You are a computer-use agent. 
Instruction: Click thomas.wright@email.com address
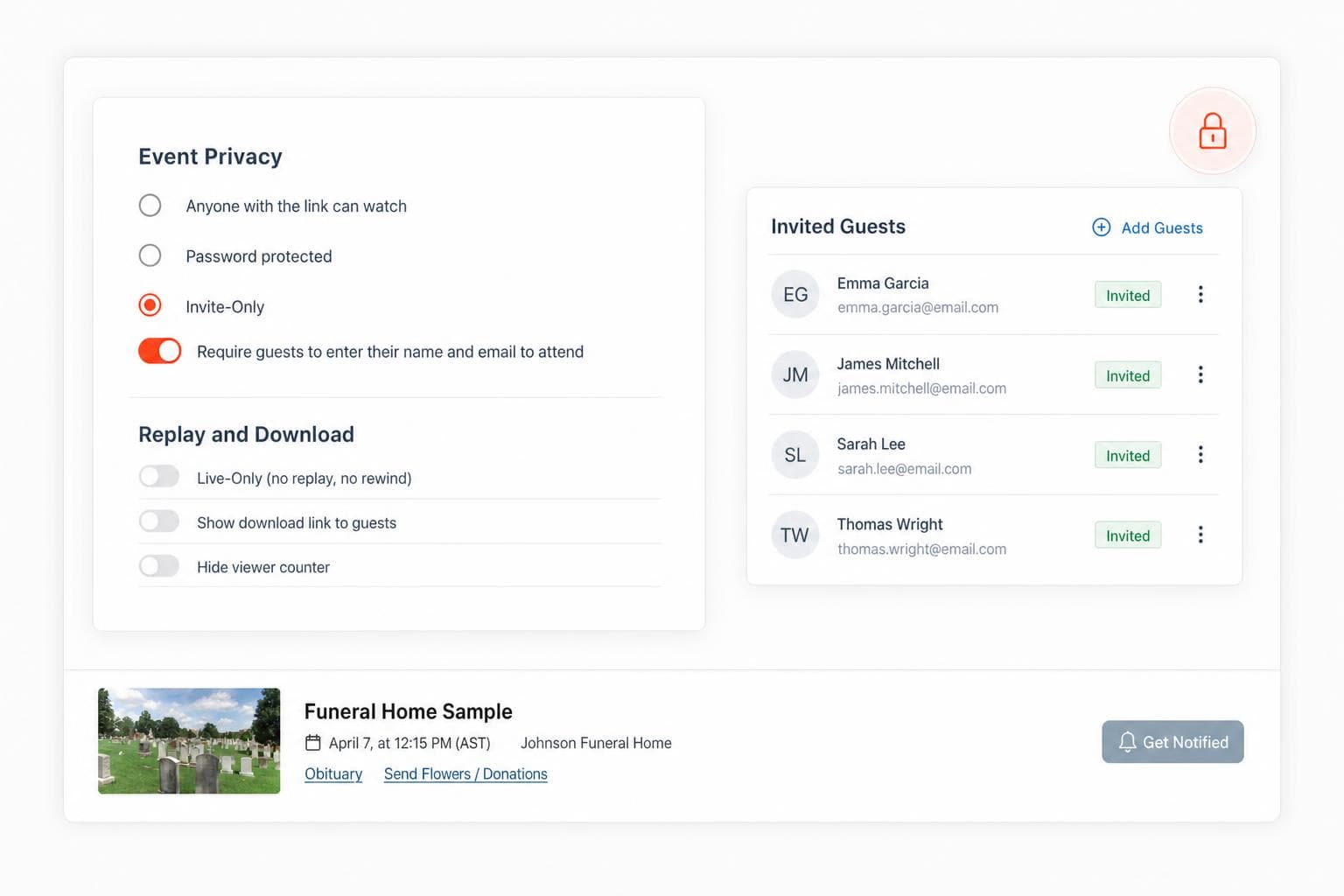pyautogui.click(x=921, y=549)
